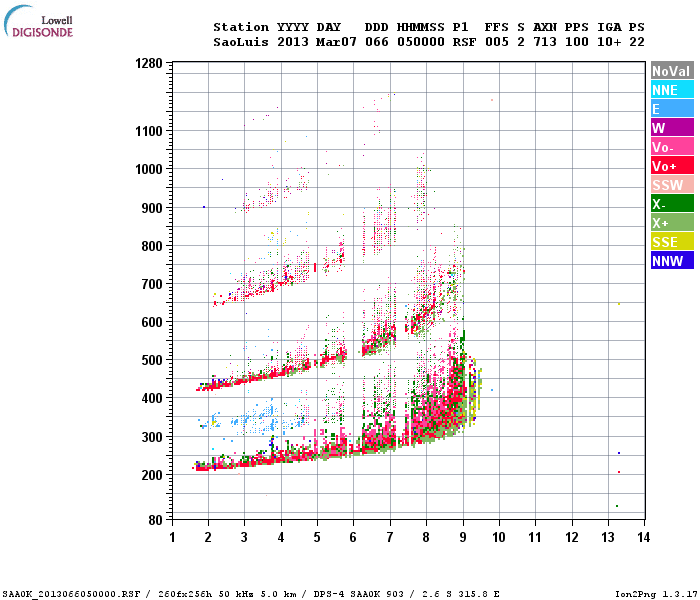The image size is (700, 600).
Task: Click the SAA0K_2013066050000.RSF filename text
Action: click(x=71, y=594)
